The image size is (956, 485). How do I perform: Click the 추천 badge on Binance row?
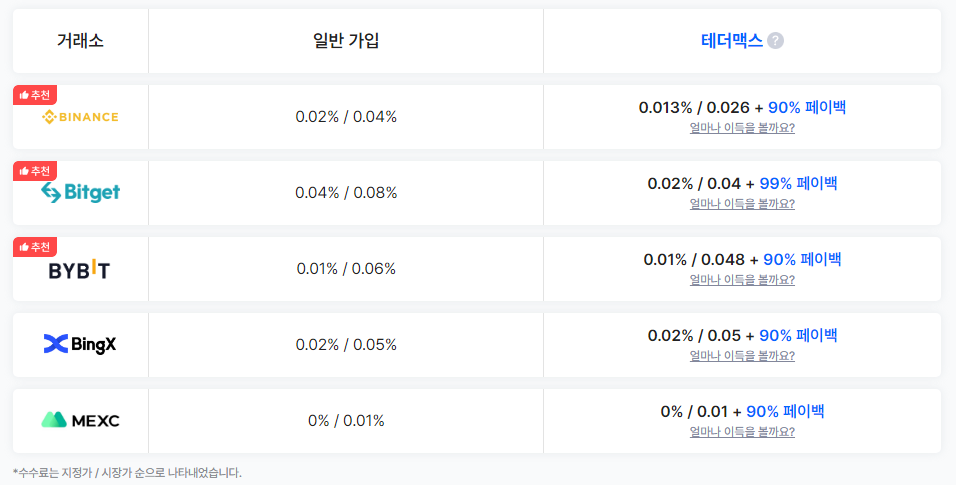pyautogui.click(x=35, y=95)
